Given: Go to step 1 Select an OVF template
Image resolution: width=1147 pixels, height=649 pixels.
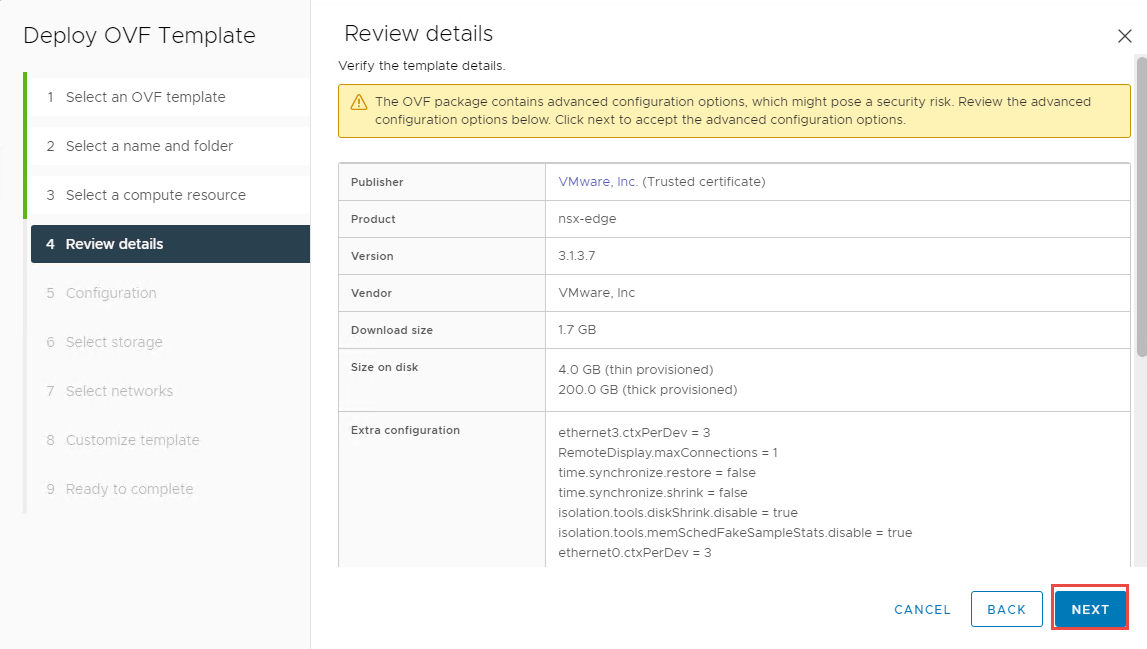Looking at the screenshot, I should click(145, 97).
